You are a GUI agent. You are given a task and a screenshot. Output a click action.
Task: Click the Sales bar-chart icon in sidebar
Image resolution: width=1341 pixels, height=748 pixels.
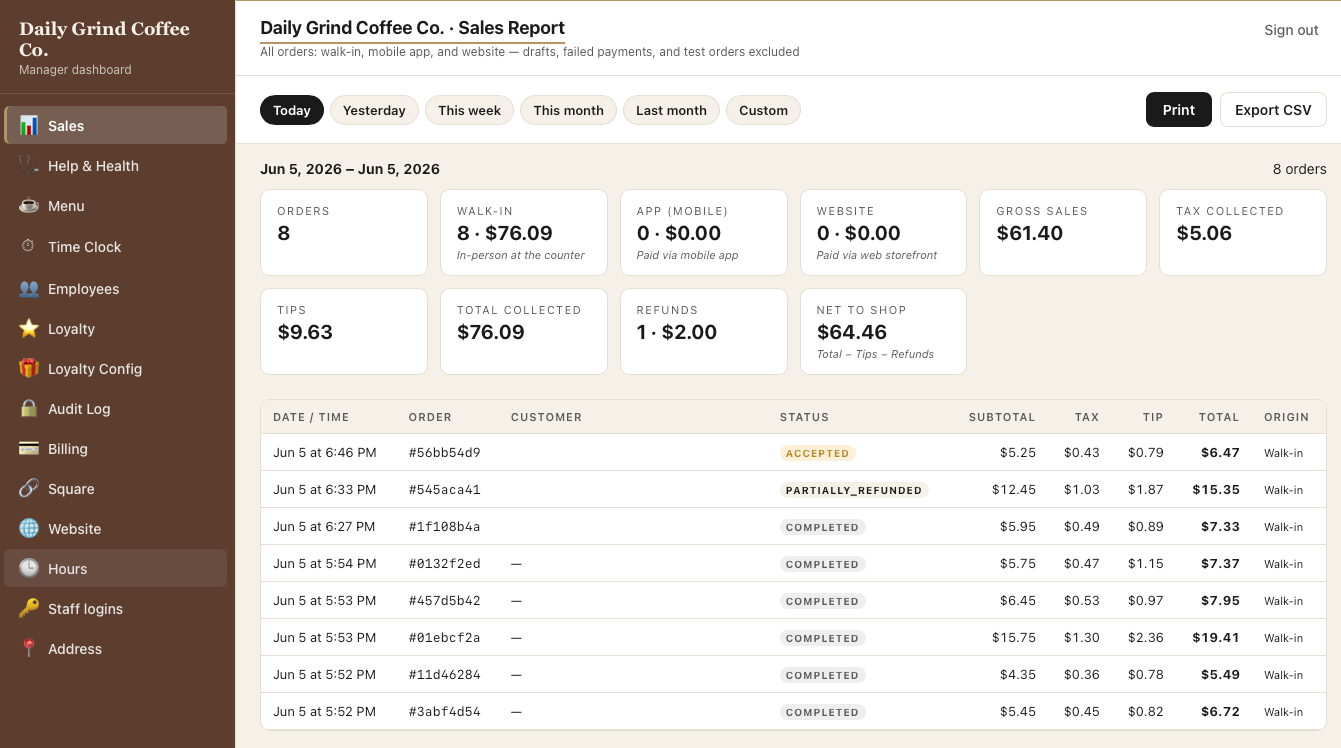pyautogui.click(x=29, y=126)
